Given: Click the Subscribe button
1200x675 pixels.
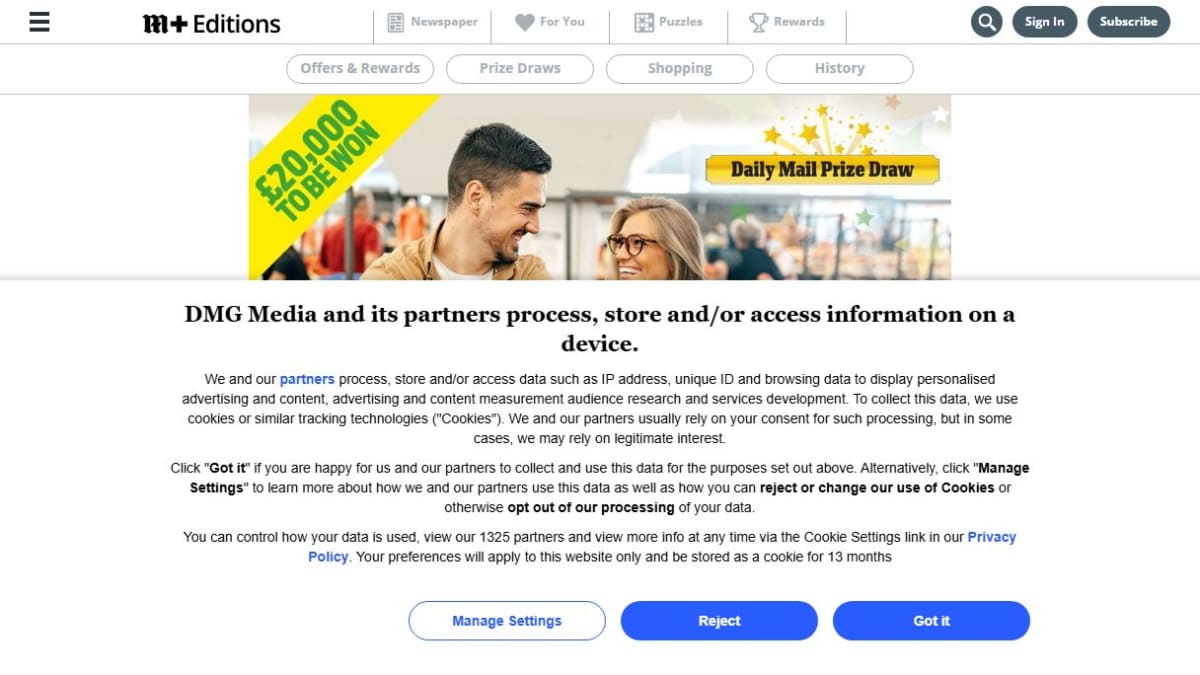Looking at the screenshot, I should tap(1129, 22).
